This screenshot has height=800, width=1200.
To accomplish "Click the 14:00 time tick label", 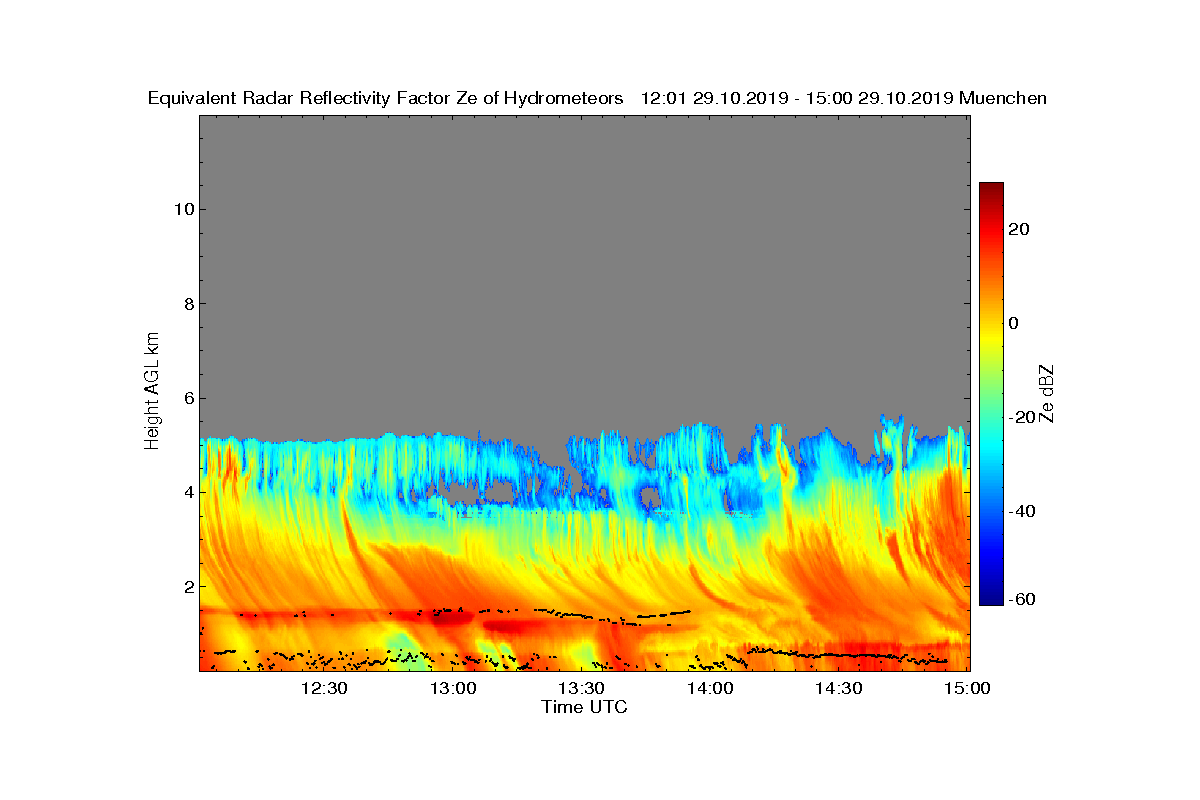I will click(710, 688).
